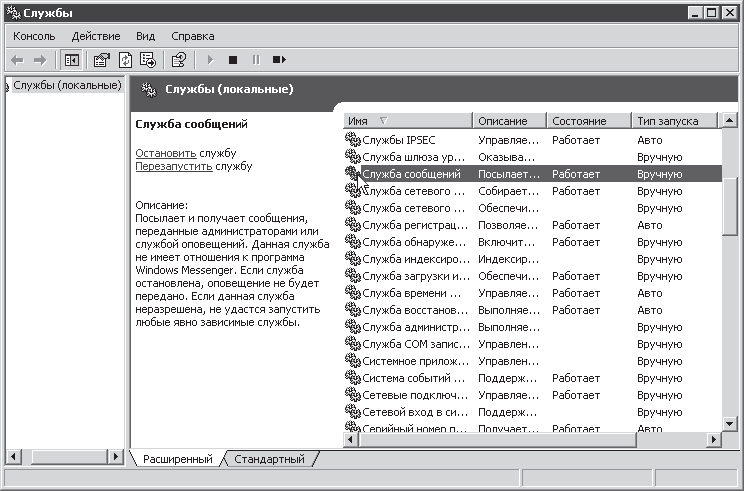Click the Export list toolbar icon
Viewport: 744px width, 491px height.
point(148,60)
